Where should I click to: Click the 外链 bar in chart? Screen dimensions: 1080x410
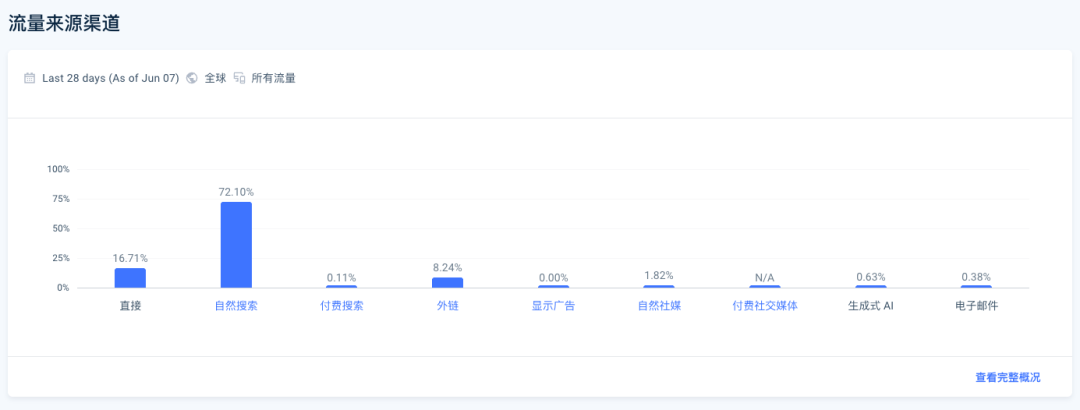[x=448, y=283]
